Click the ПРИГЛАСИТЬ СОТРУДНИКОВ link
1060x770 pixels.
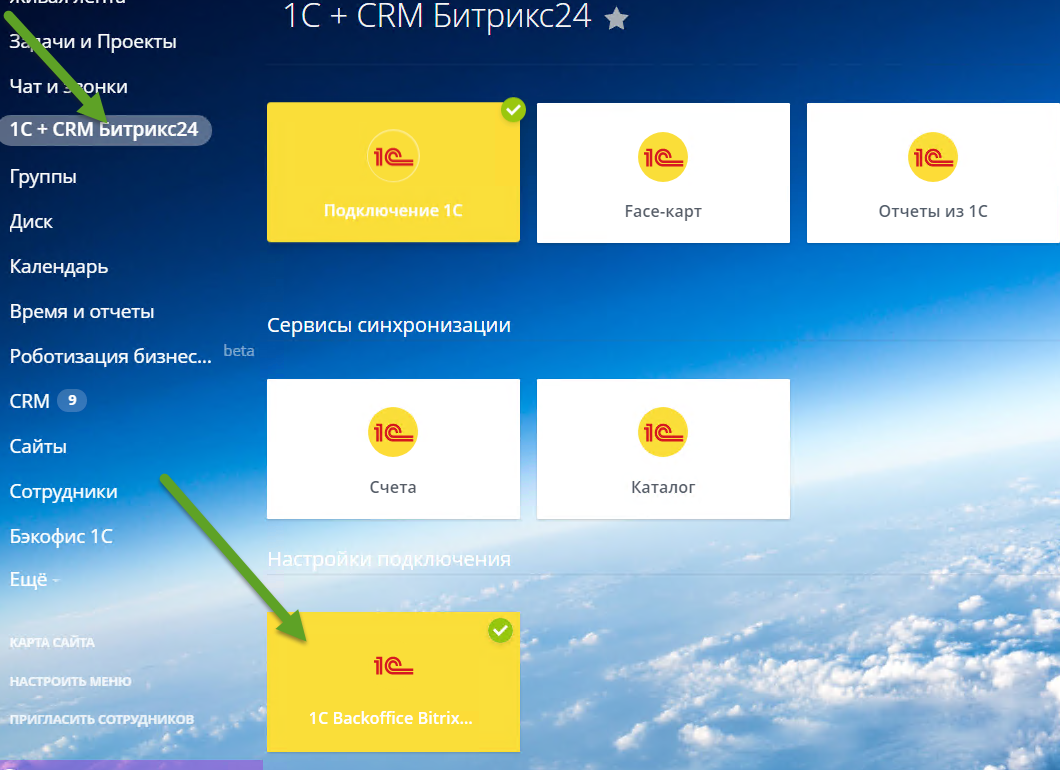101,719
